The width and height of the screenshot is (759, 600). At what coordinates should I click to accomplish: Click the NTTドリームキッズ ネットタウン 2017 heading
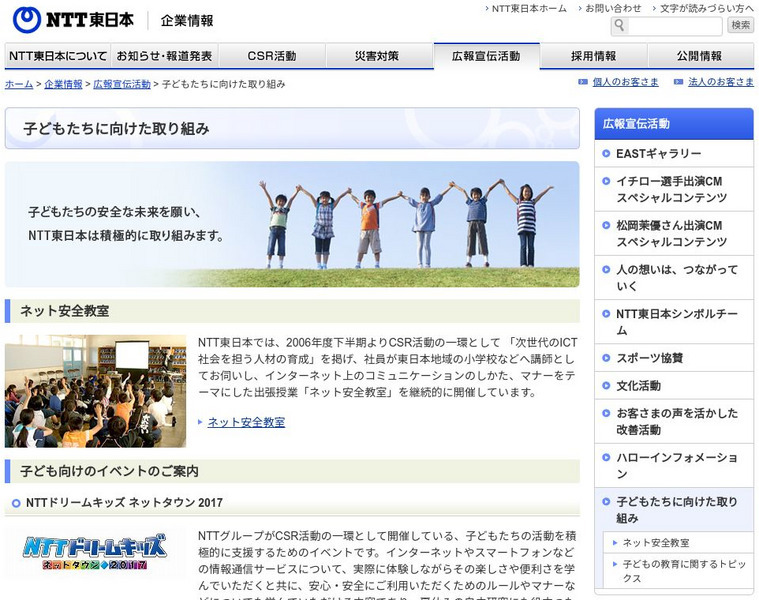(x=124, y=503)
